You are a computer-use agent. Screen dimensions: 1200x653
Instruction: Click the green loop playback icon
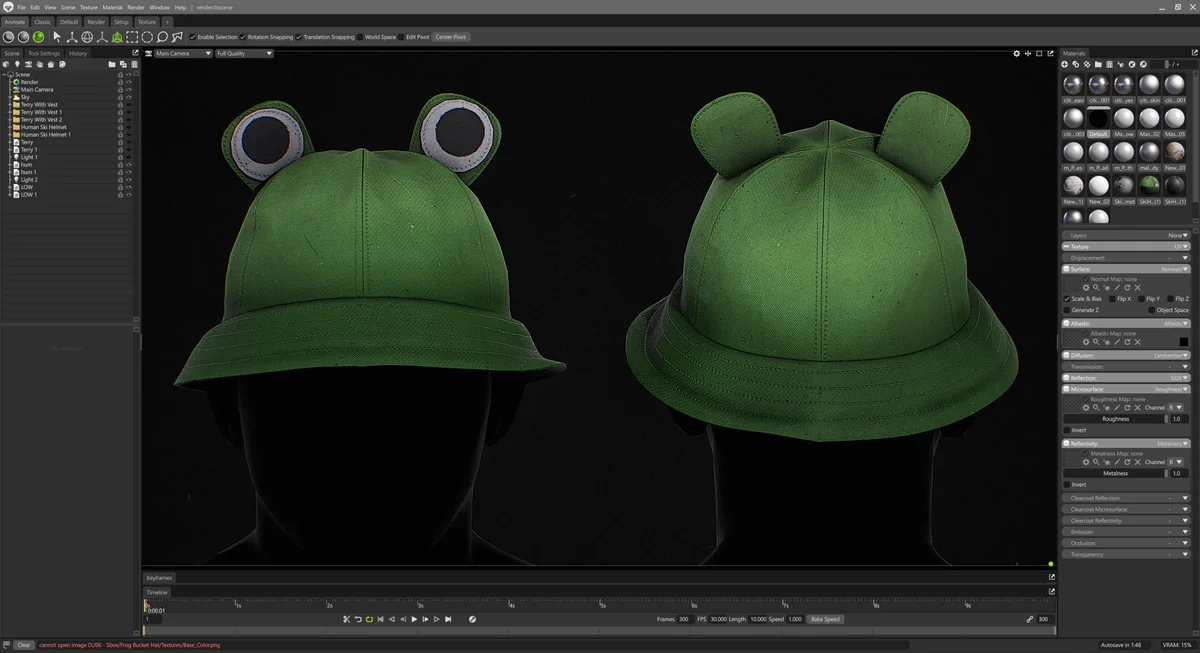click(x=369, y=619)
